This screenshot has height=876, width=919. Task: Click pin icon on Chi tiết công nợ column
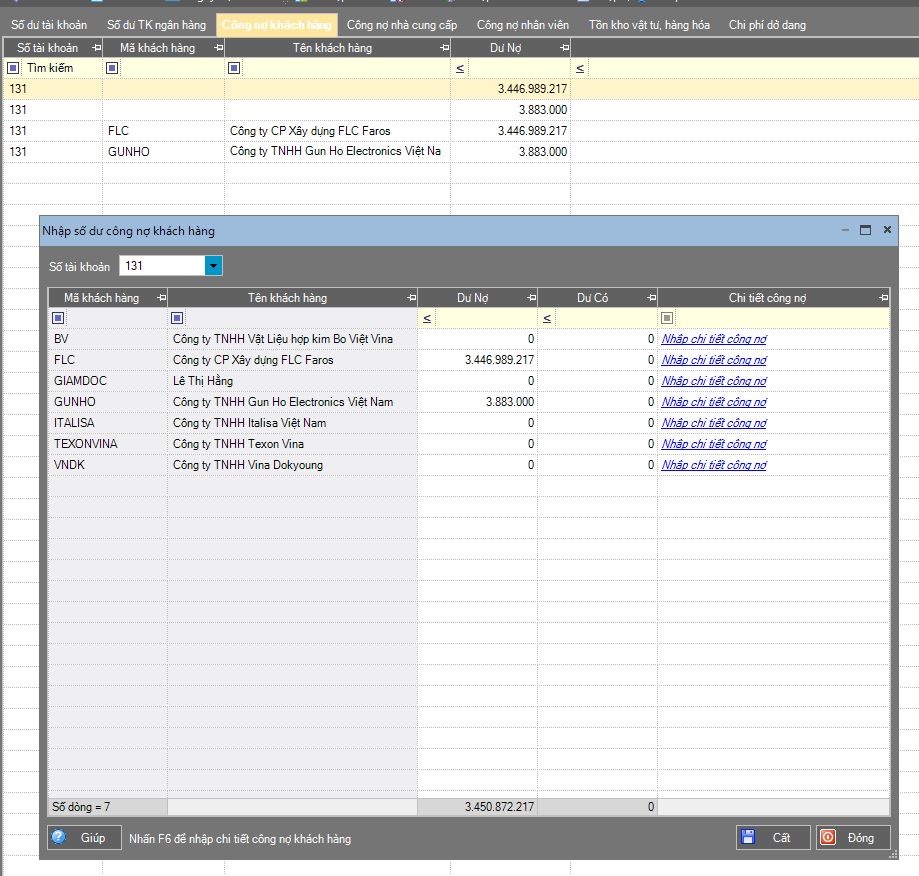pos(882,298)
